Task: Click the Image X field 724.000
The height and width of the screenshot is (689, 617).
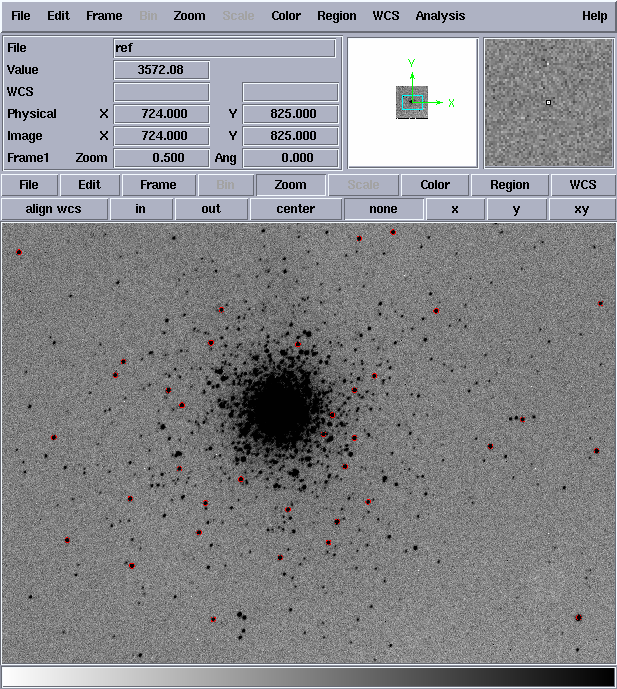Action: [161, 136]
